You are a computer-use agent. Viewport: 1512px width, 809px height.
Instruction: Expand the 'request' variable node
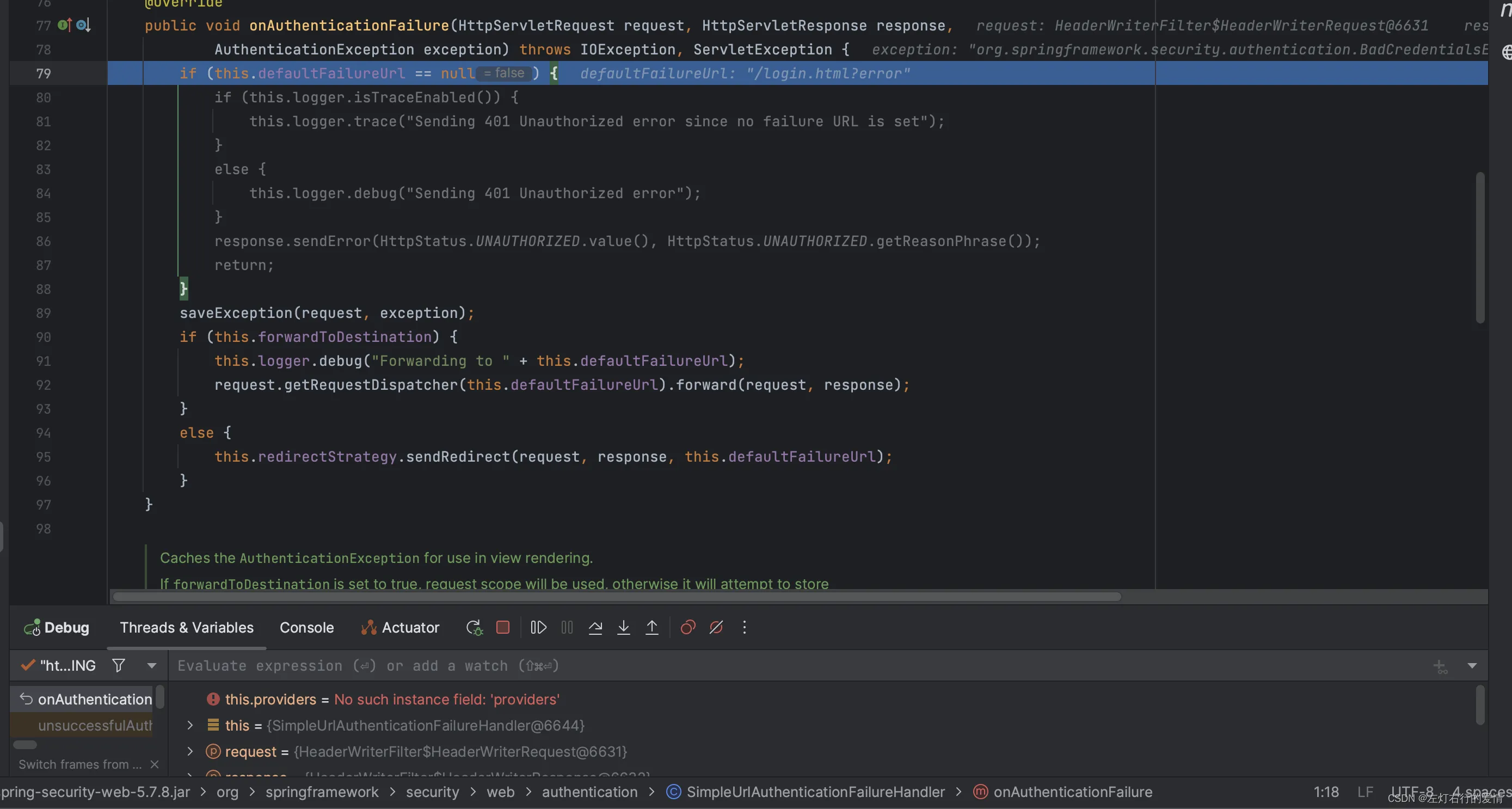(x=189, y=751)
